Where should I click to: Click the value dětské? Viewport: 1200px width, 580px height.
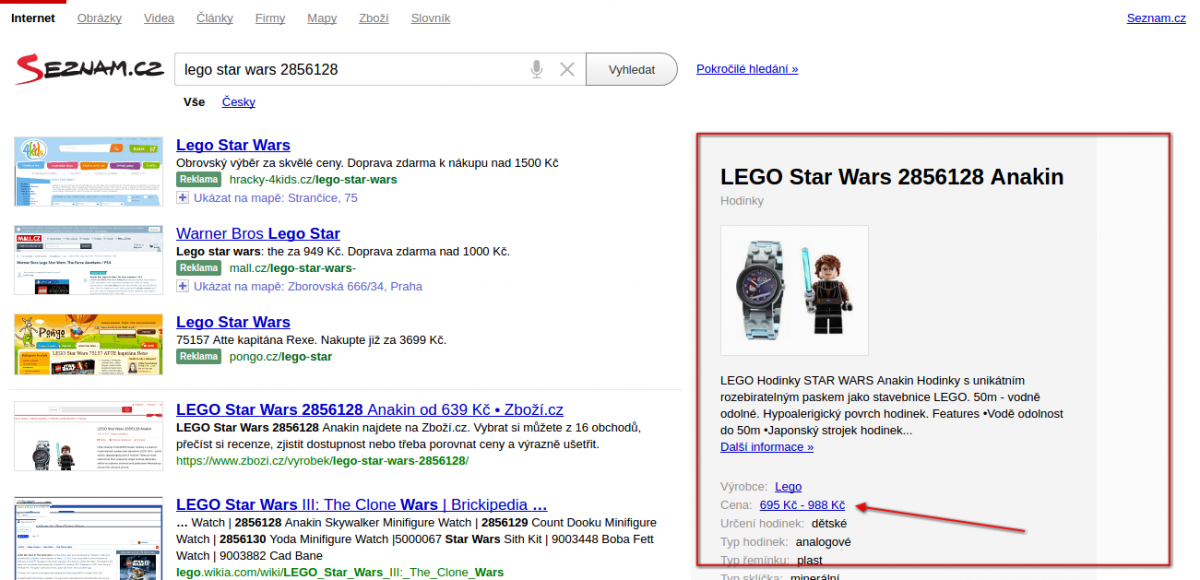point(829,523)
